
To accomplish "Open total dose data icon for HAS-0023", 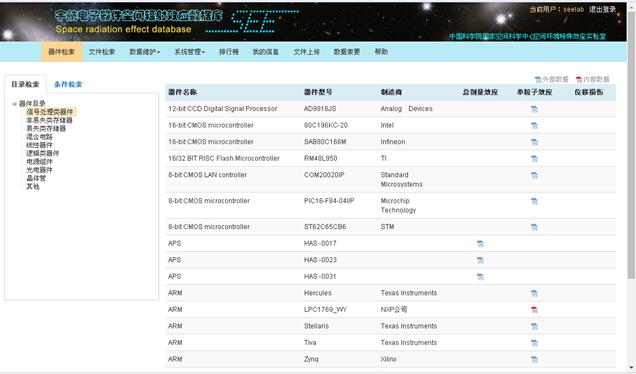I will point(480,260).
